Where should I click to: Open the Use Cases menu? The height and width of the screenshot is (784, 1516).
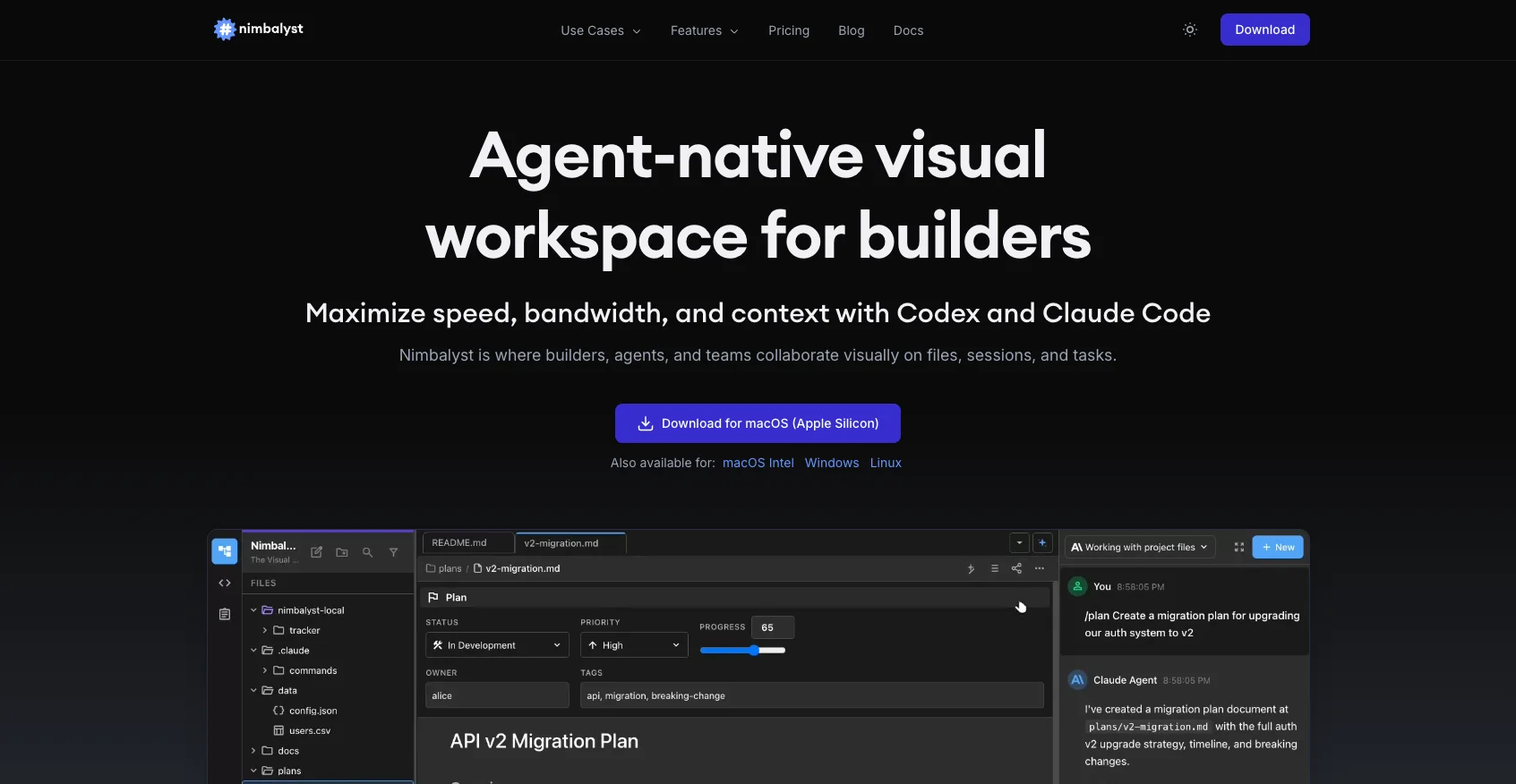(601, 30)
